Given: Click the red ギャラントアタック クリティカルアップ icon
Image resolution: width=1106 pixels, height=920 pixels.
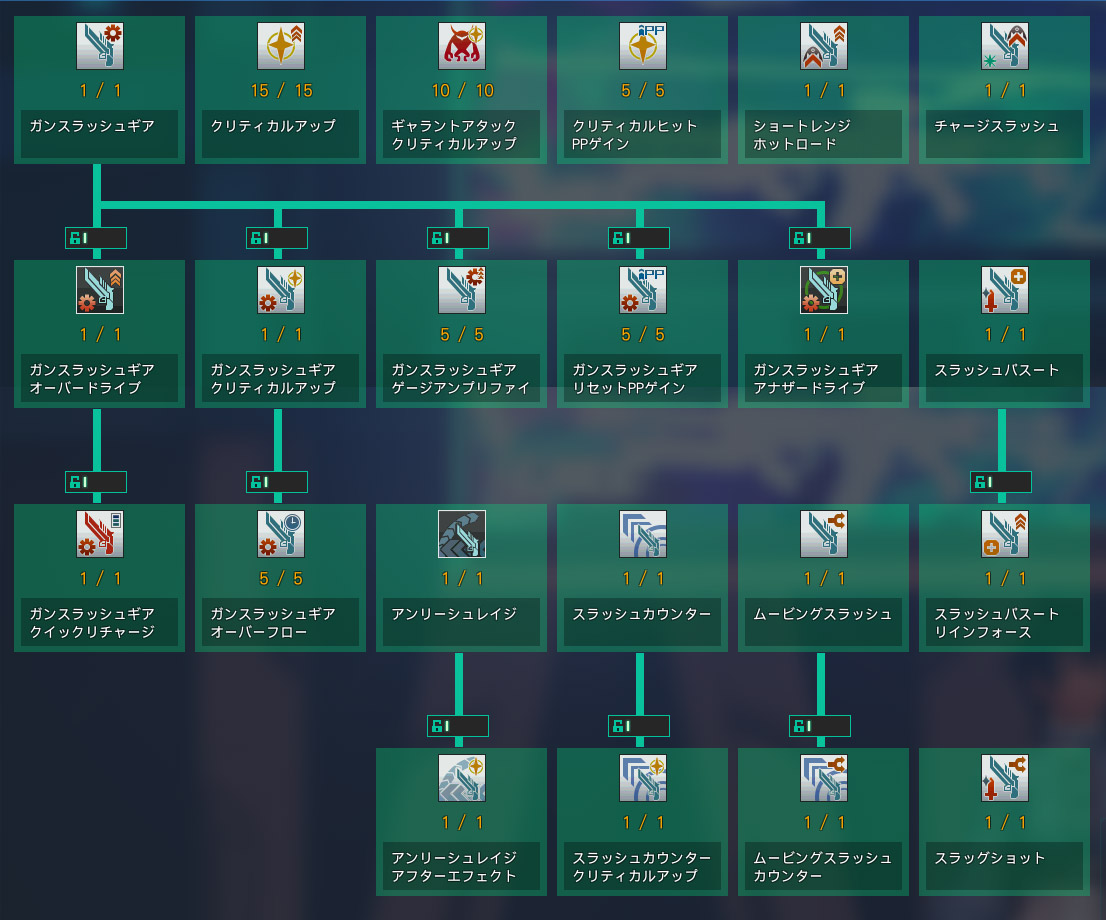Looking at the screenshot, I should (462, 46).
